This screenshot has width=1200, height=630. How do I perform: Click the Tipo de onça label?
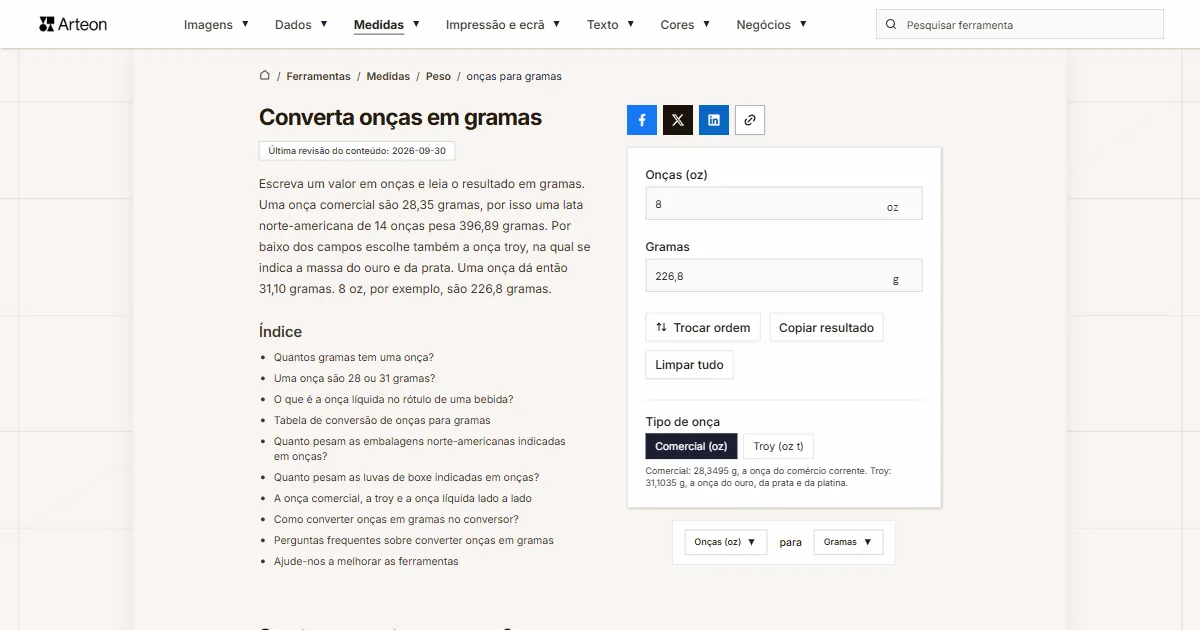683,422
